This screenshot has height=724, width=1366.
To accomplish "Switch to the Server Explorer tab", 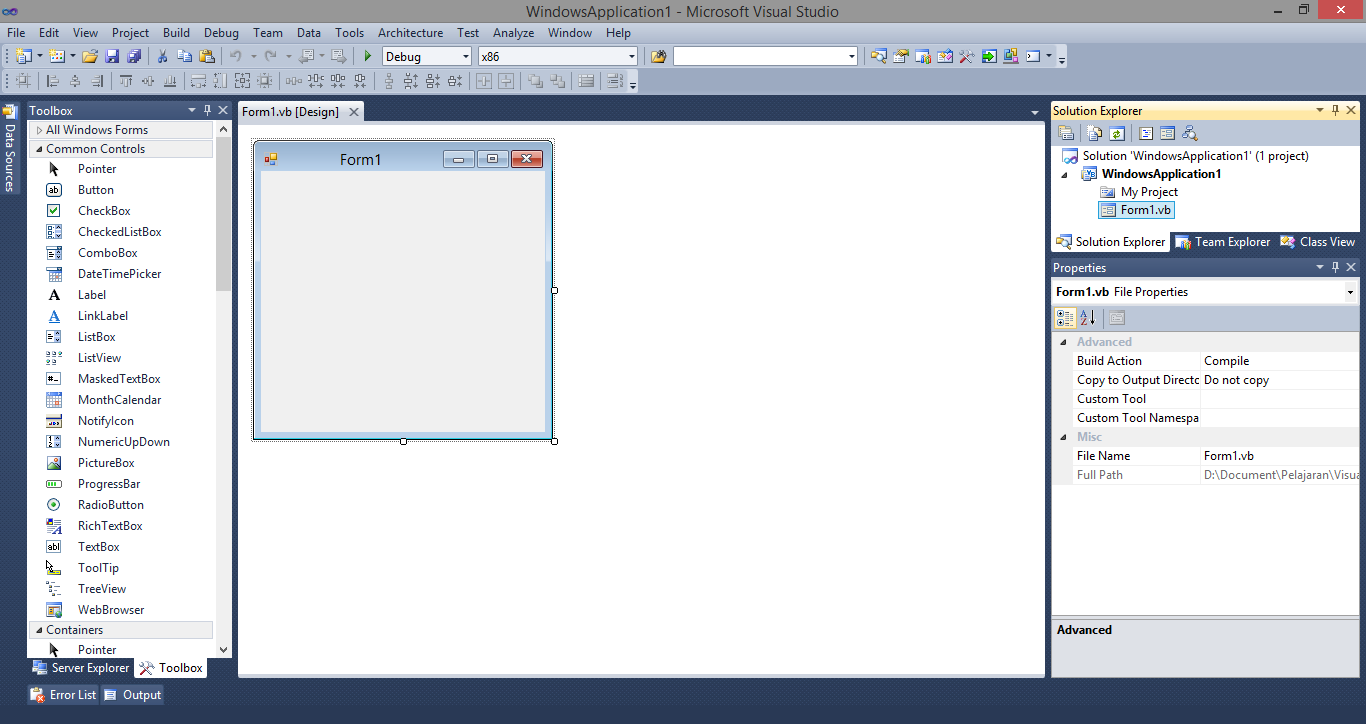I will click(x=81, y=668).
